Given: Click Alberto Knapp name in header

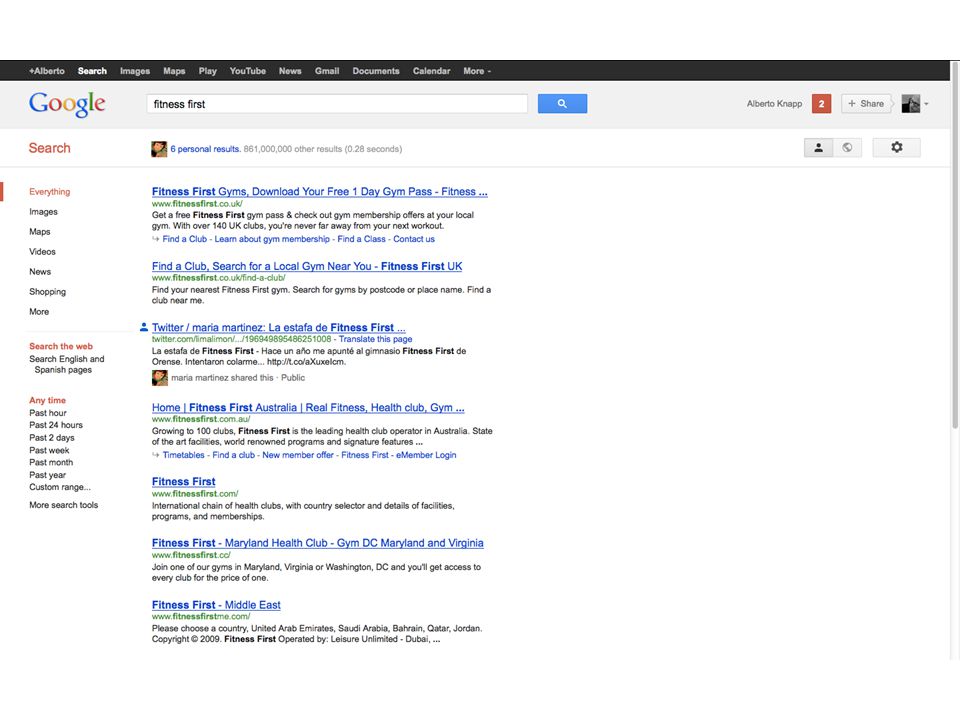Looking at the screenshot, I should [x=774, y=103].
